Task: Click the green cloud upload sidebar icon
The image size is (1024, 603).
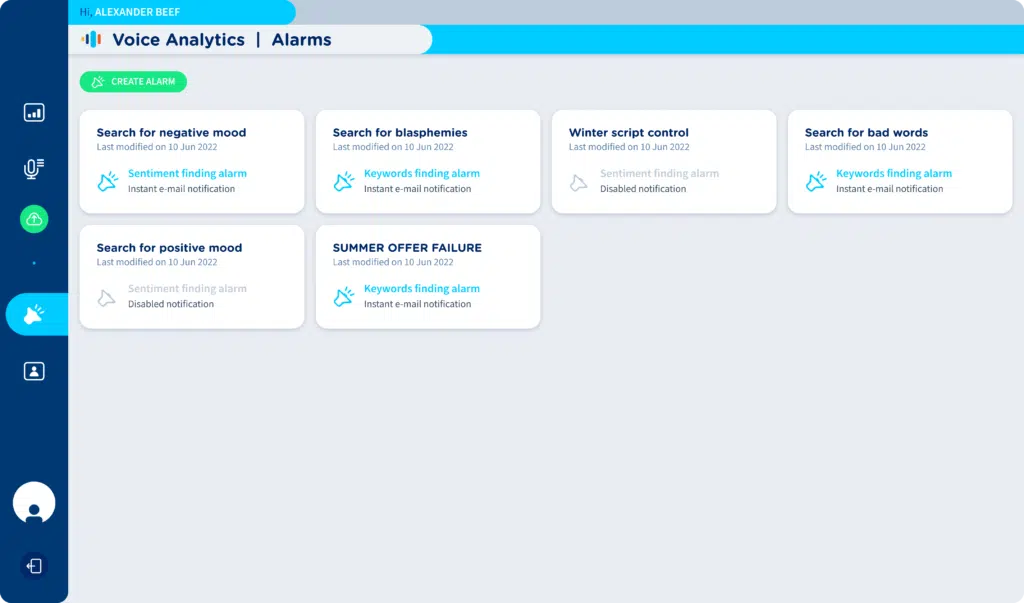Action: 34,219
